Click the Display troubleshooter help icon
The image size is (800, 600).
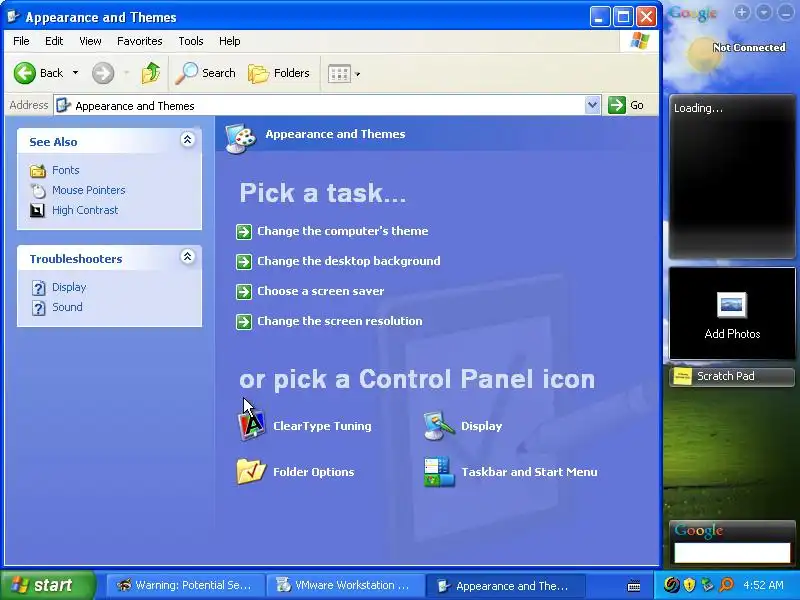pyautogui.click(x=38, y=288)
